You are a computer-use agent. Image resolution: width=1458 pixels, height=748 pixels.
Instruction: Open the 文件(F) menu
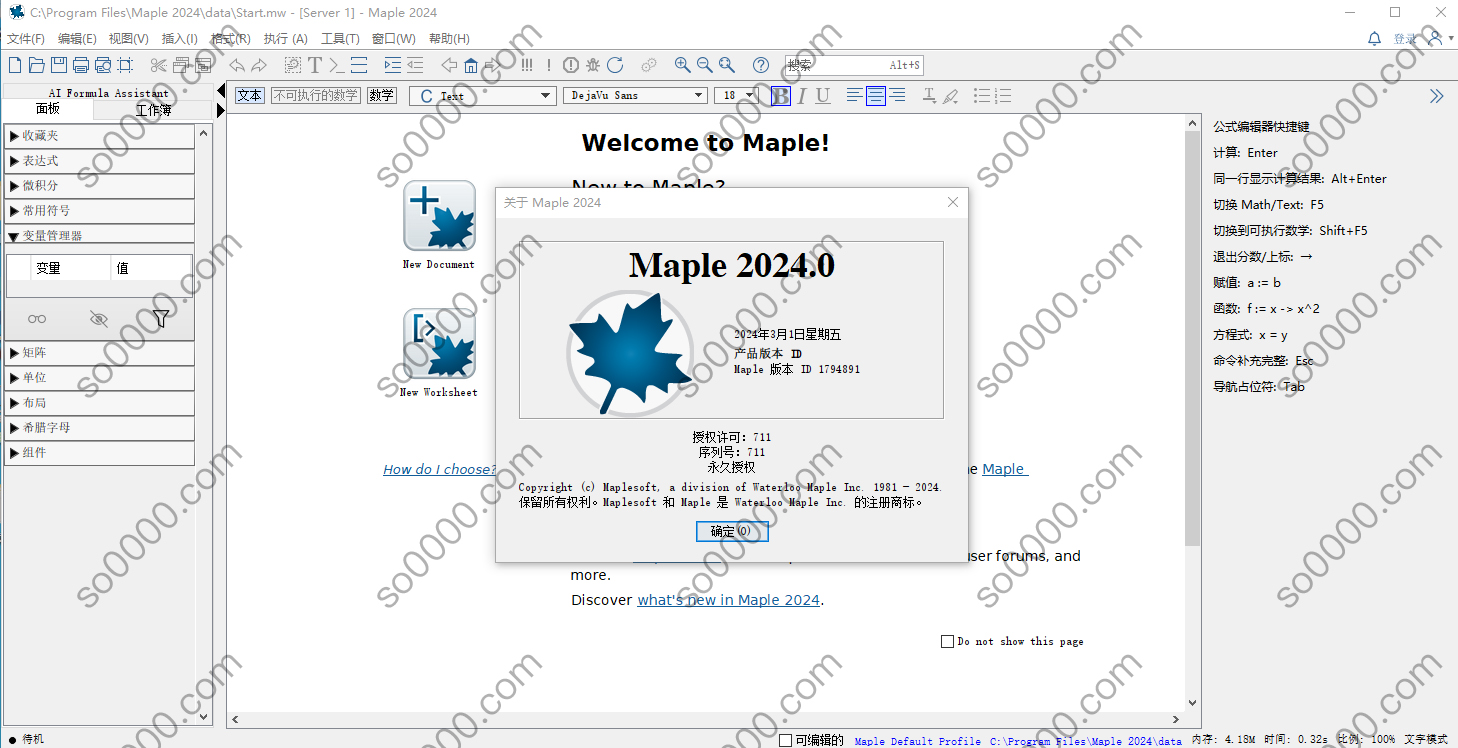tap(26, 39)
